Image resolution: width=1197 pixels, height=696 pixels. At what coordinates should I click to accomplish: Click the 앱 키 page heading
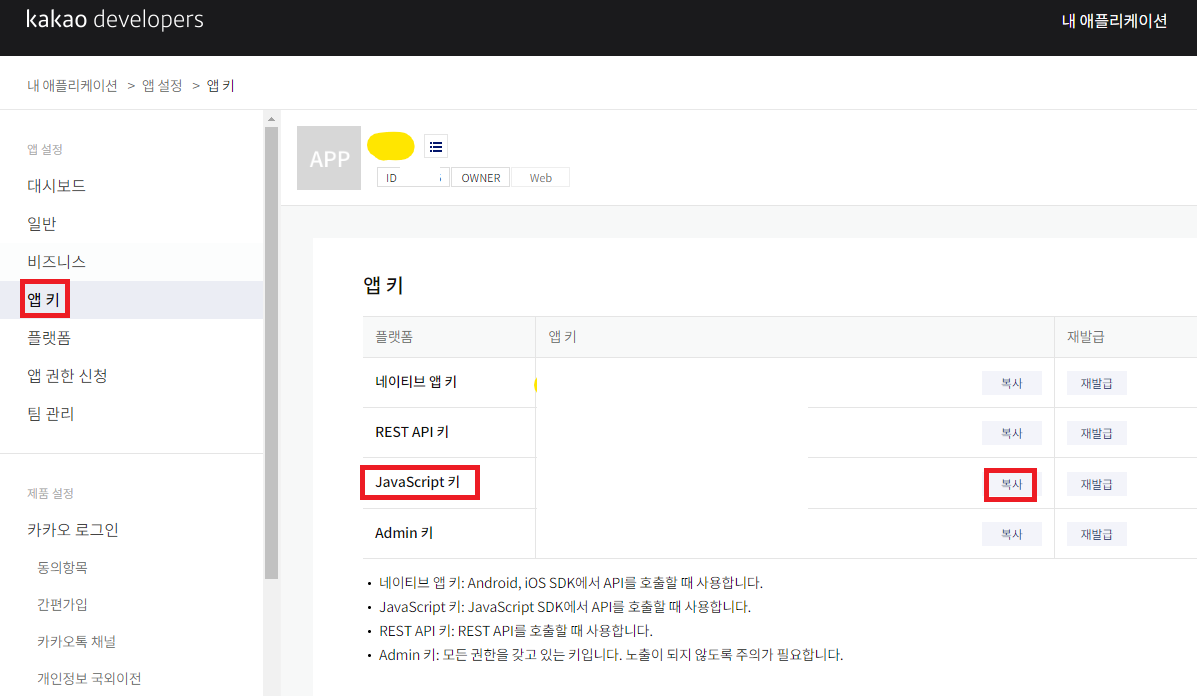coord(383,285)
